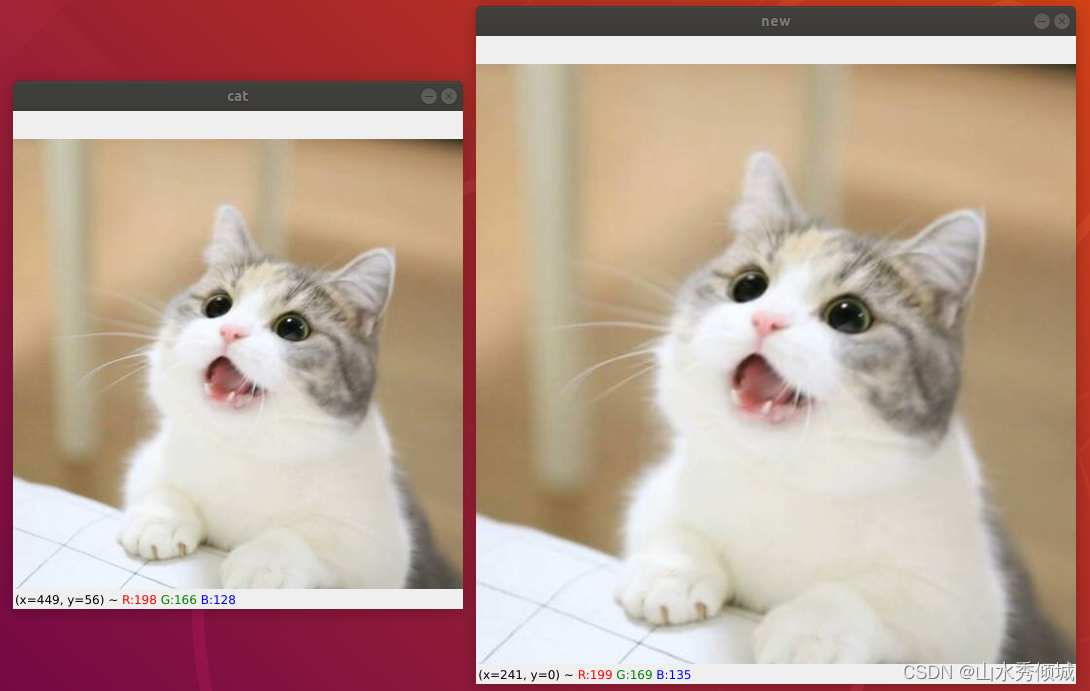The height and width of the screenshot is (691, 1090).
Task: Click the blank toolbar strip in cat window
Action: coord(238,125)
